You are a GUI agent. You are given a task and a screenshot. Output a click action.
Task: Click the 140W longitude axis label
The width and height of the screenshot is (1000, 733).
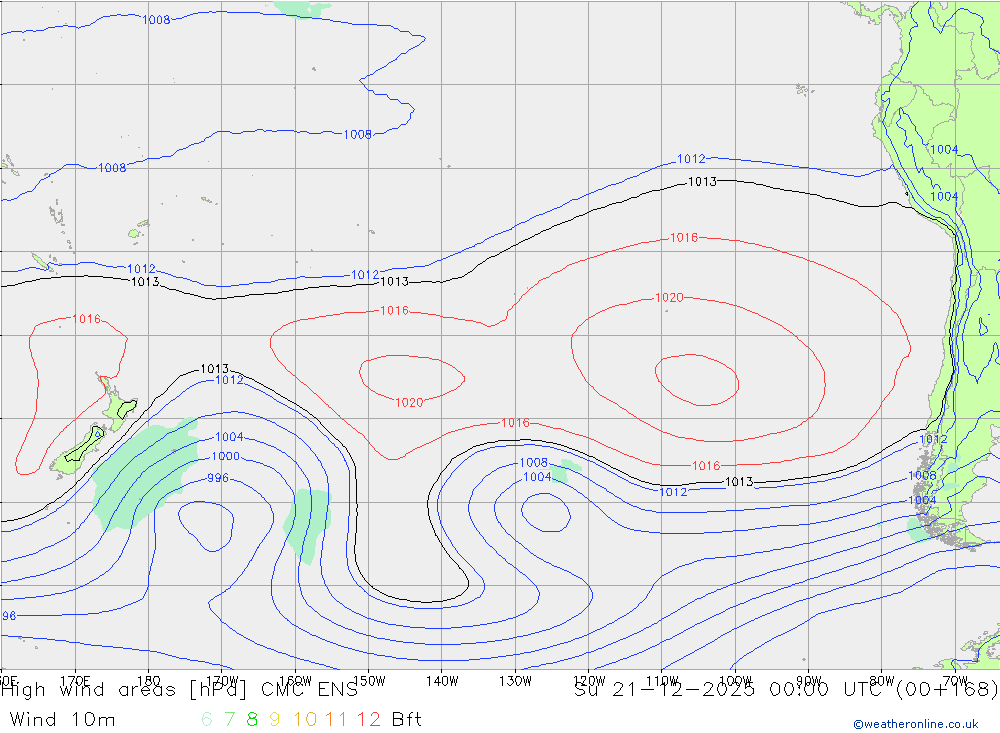click(441, 680)
